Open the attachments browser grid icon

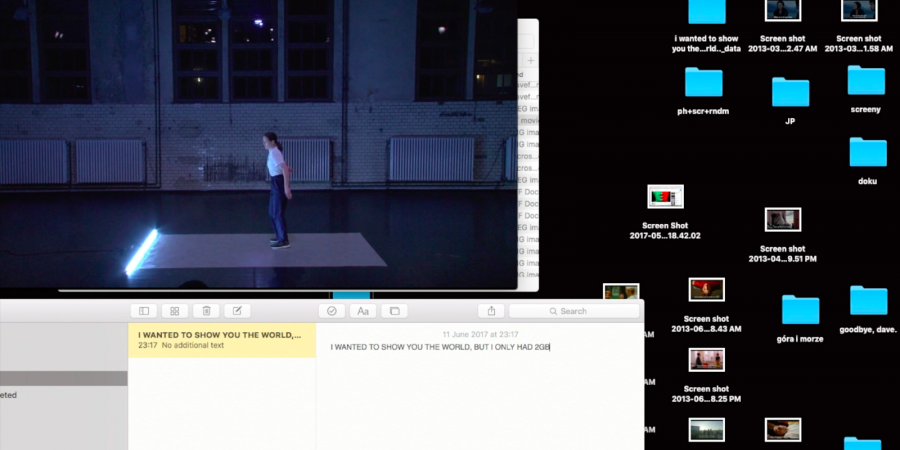coord(174,311)
